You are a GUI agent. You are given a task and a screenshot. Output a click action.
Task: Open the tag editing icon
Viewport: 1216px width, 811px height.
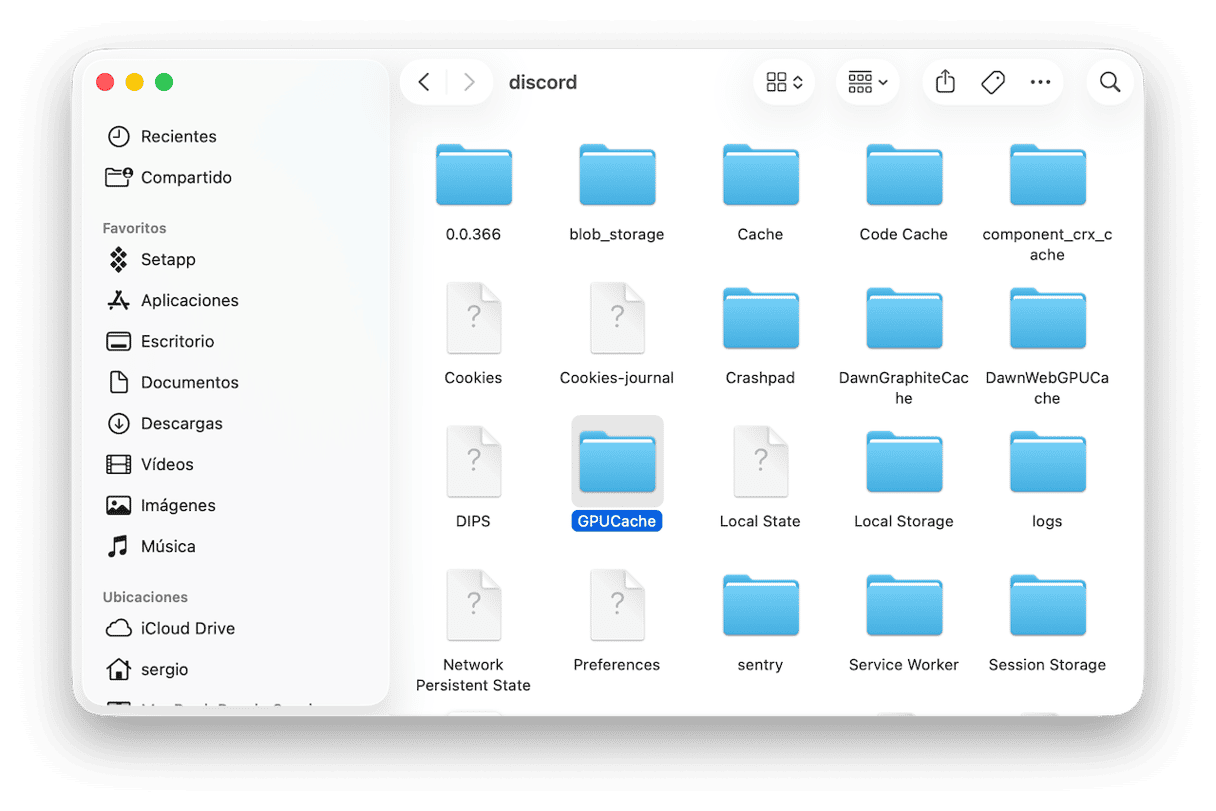[993, 82]
